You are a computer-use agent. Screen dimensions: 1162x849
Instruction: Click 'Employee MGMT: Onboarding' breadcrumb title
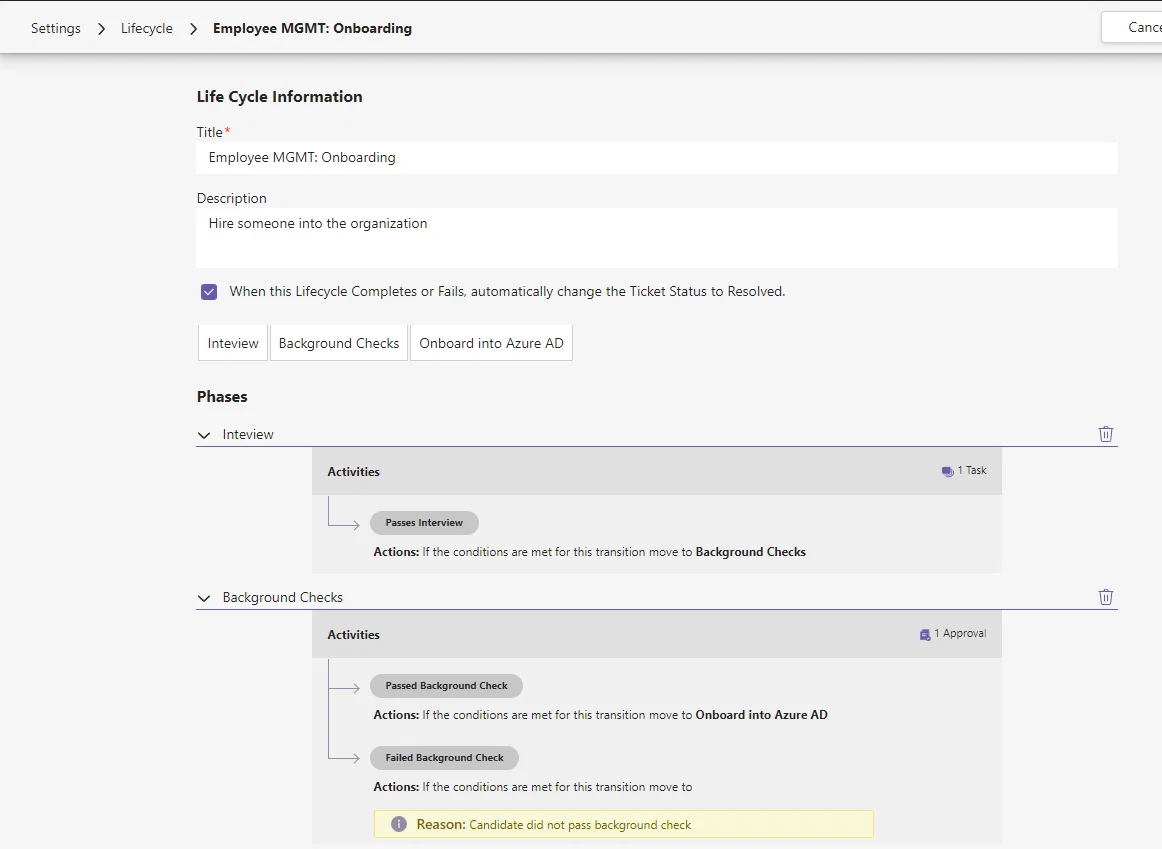(x=312, y=28)
